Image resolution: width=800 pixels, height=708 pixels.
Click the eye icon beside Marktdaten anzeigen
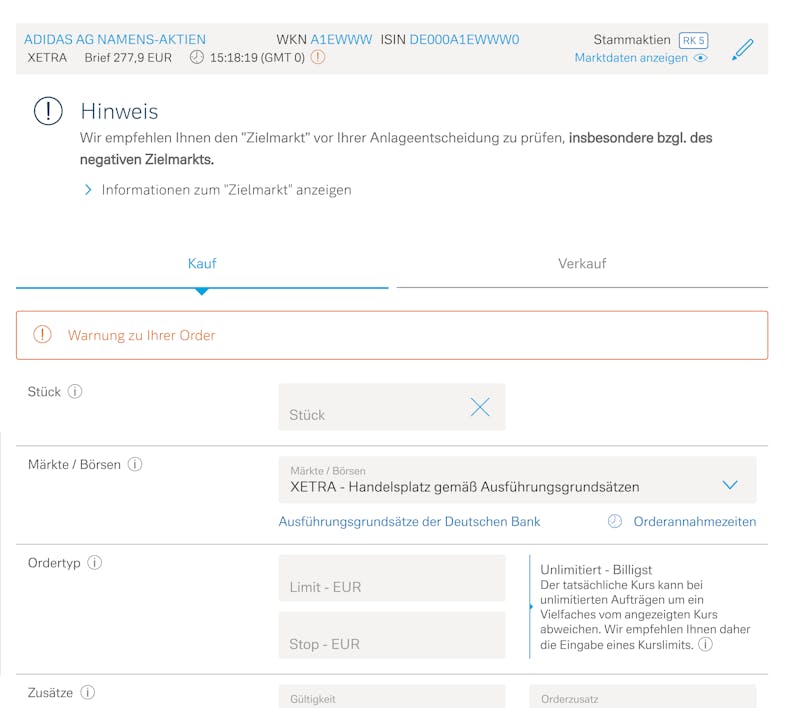pos(701,58)
